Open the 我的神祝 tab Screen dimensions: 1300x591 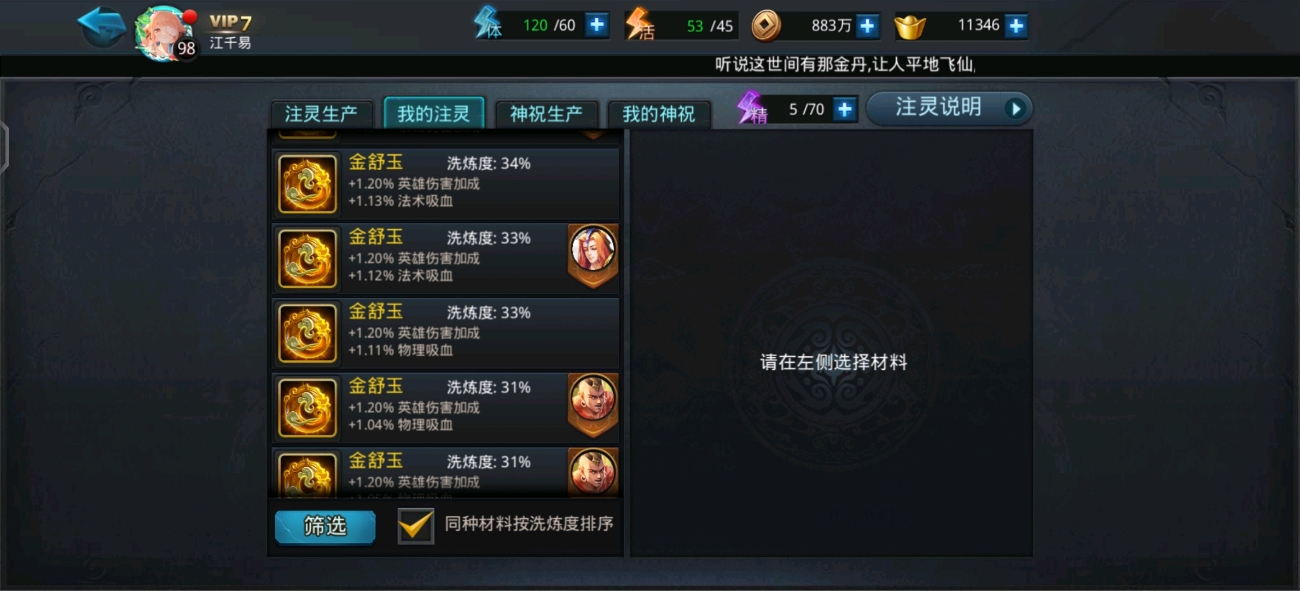click(659, 114)
